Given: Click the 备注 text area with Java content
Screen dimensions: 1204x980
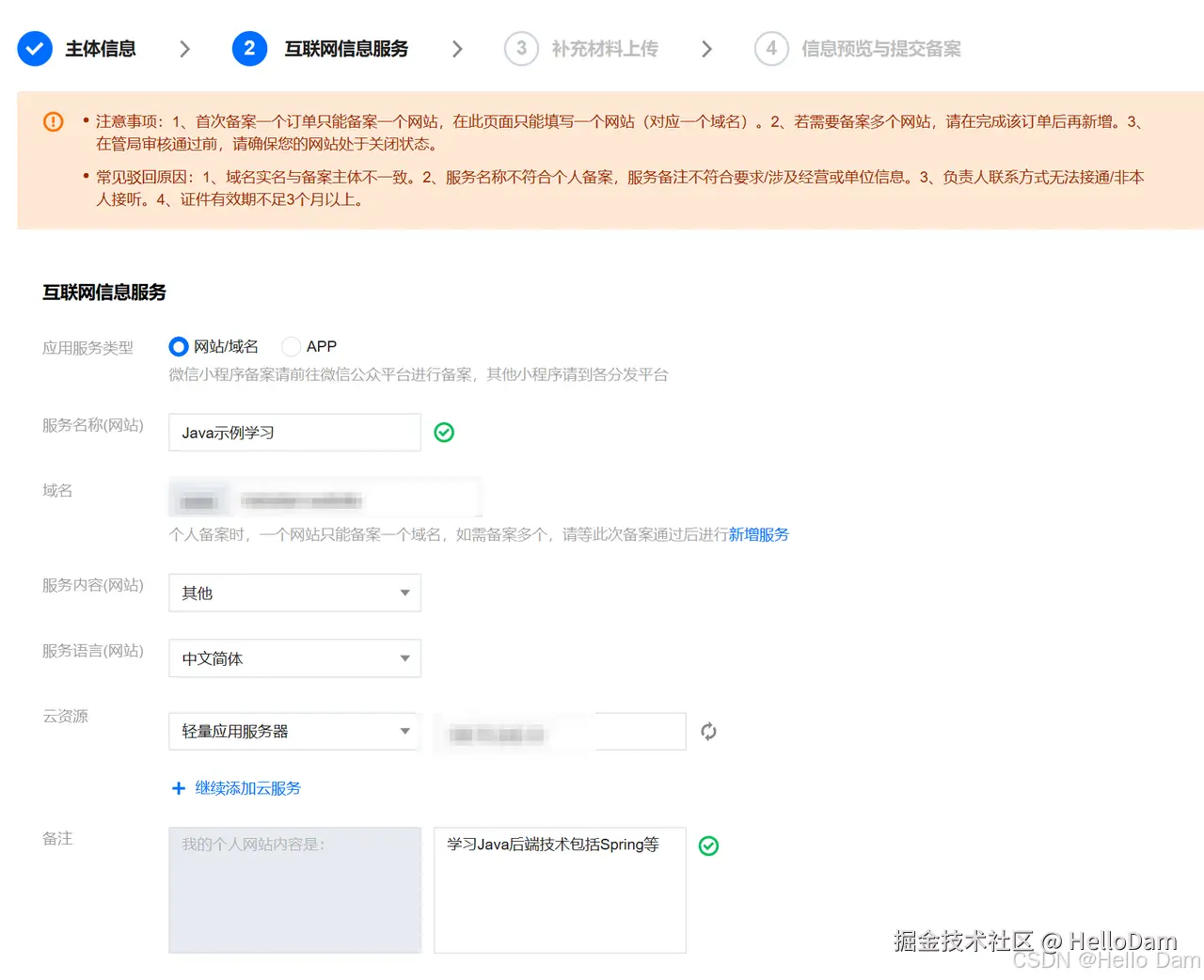Looking at the screenshot, I should pyautogui.click(x=559, y=890).
